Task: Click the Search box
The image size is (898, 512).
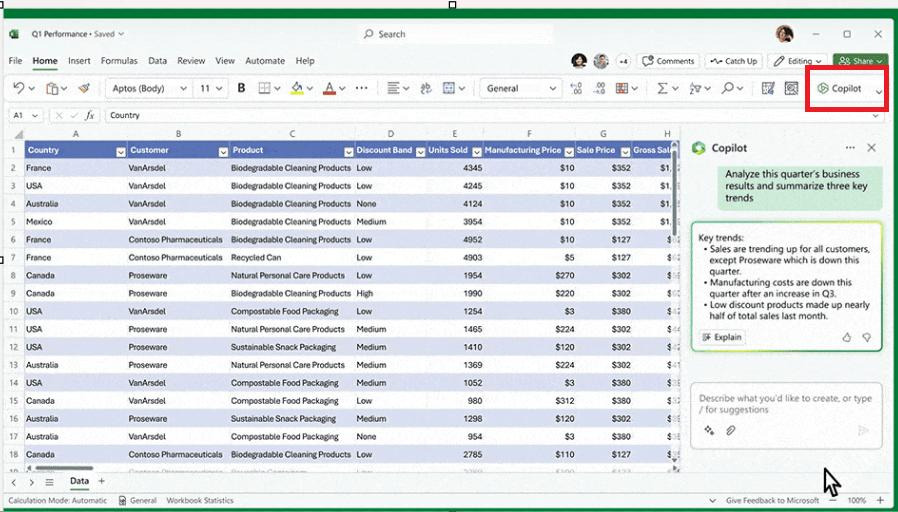Action: (456, 34)
